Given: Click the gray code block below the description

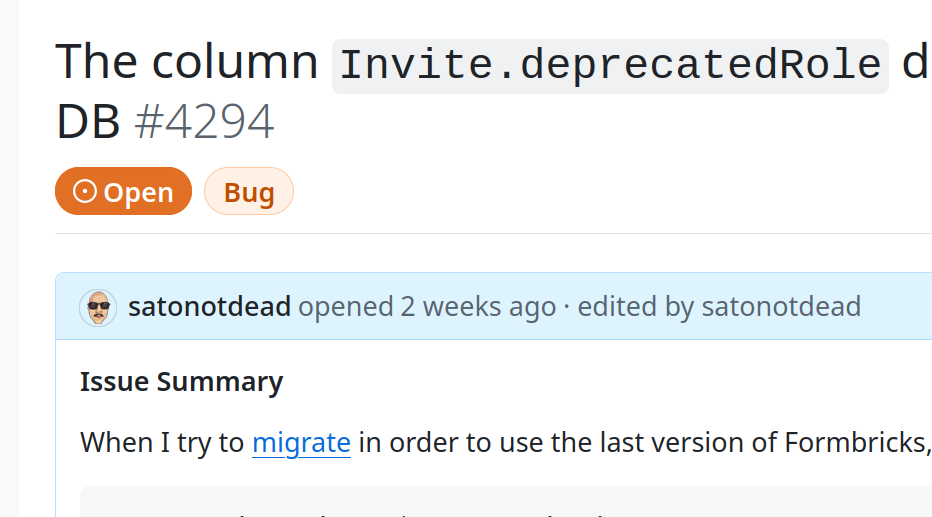Looking at the screenshot, I should tap(500, 503).
